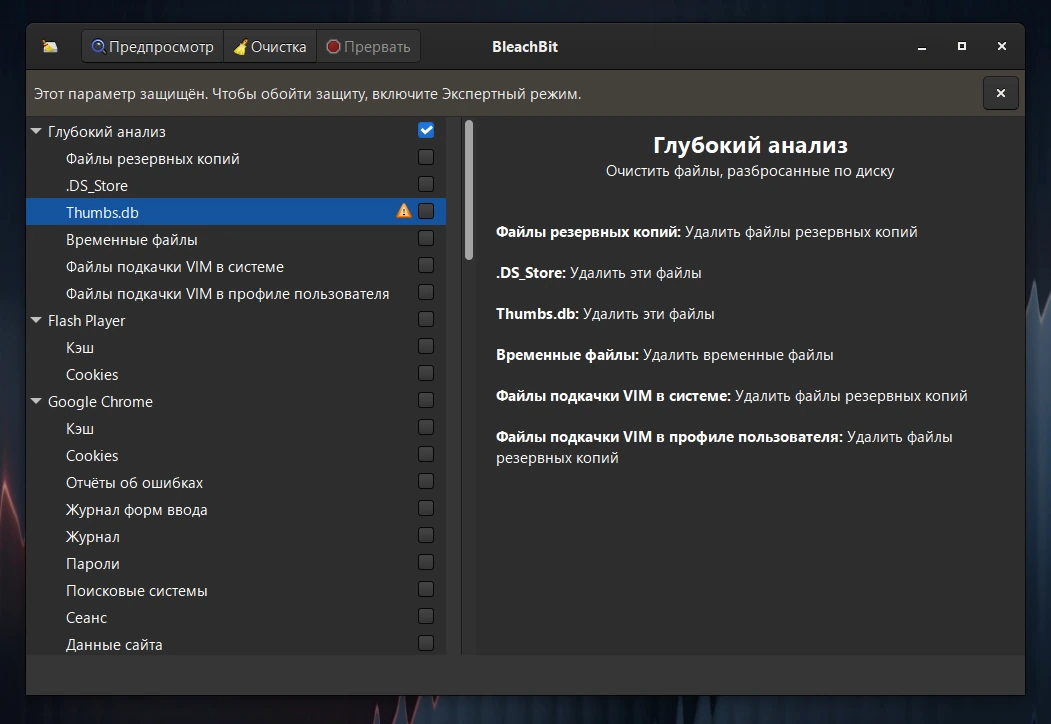Select Файлы подкачки VIM в системе row
This screenshot has height=724, width=1051.
(236, 266)
